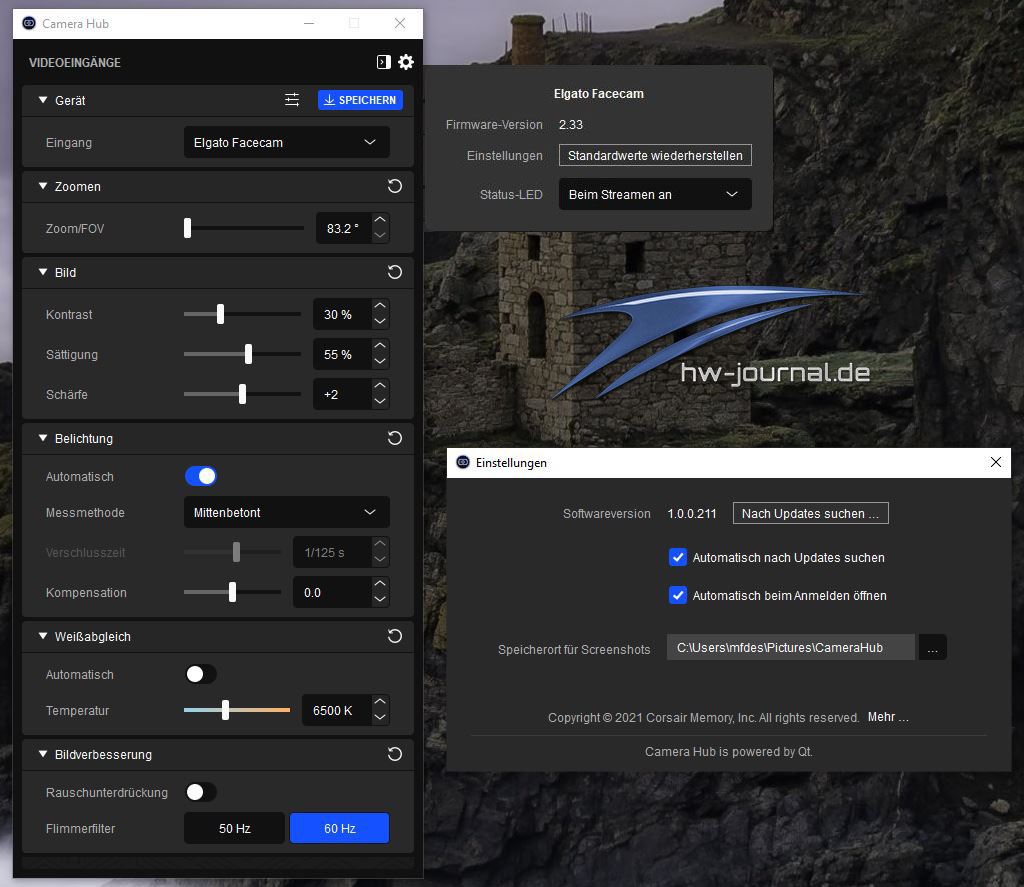This screenshot has width=1024, height=887.
Task: Increase Kontrast with the up arrow
Action: click(x=380, y=306)
